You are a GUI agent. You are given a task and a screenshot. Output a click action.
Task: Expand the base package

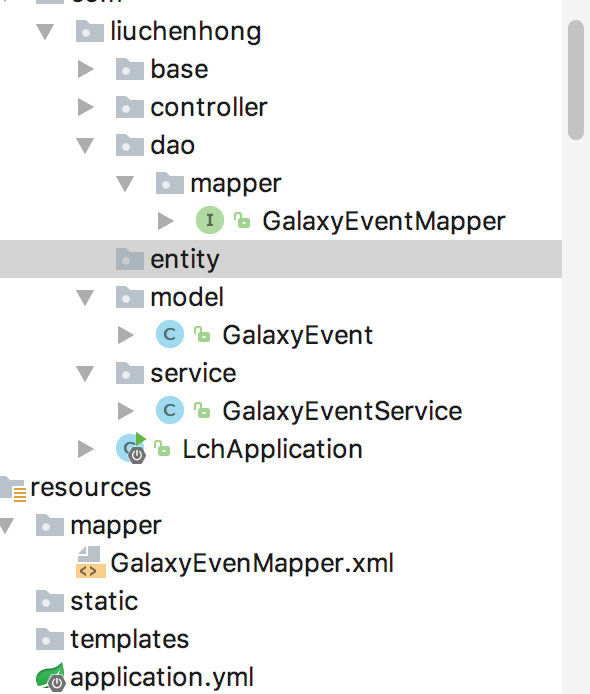(x=85, y=69)
